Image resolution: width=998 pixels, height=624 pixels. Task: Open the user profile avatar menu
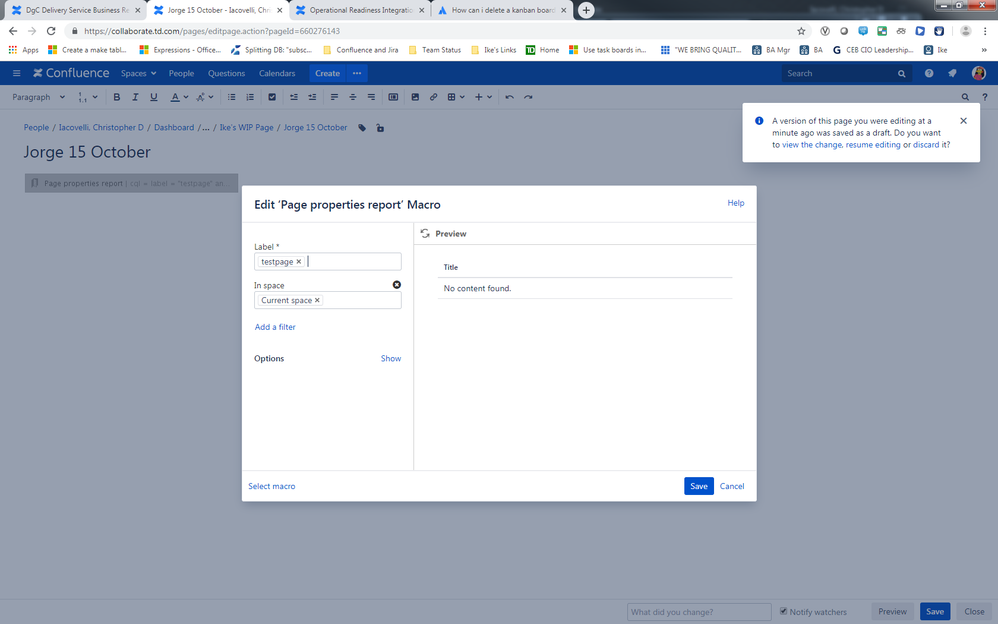pos(979,73)
